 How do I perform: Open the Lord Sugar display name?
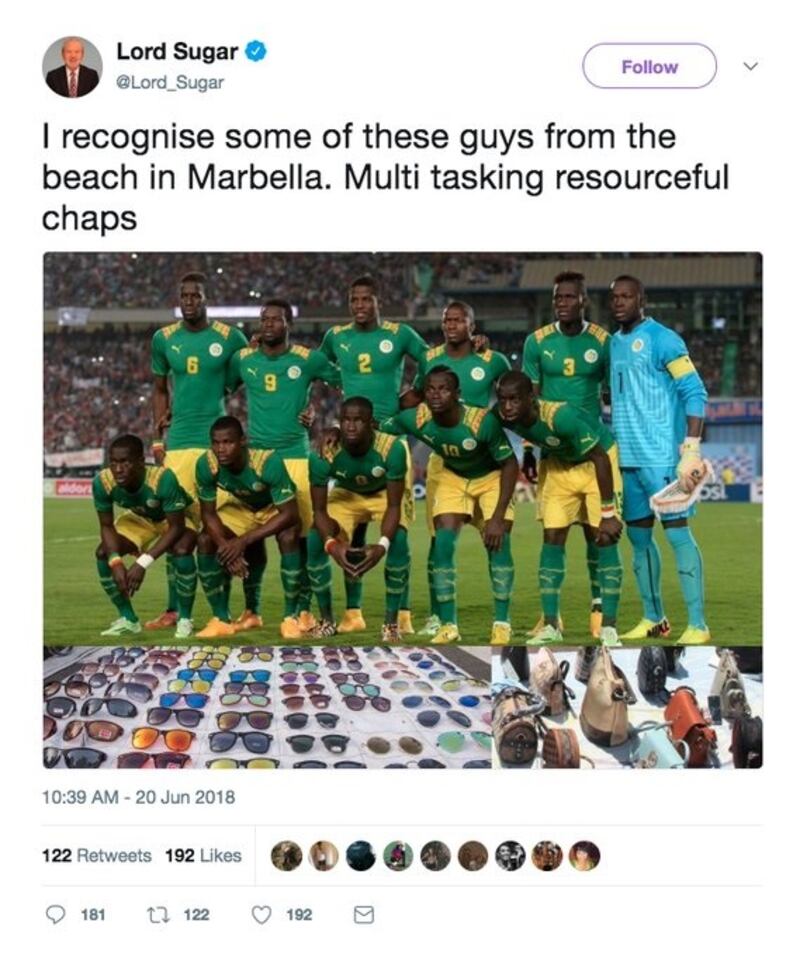click(x=177, y=52)
